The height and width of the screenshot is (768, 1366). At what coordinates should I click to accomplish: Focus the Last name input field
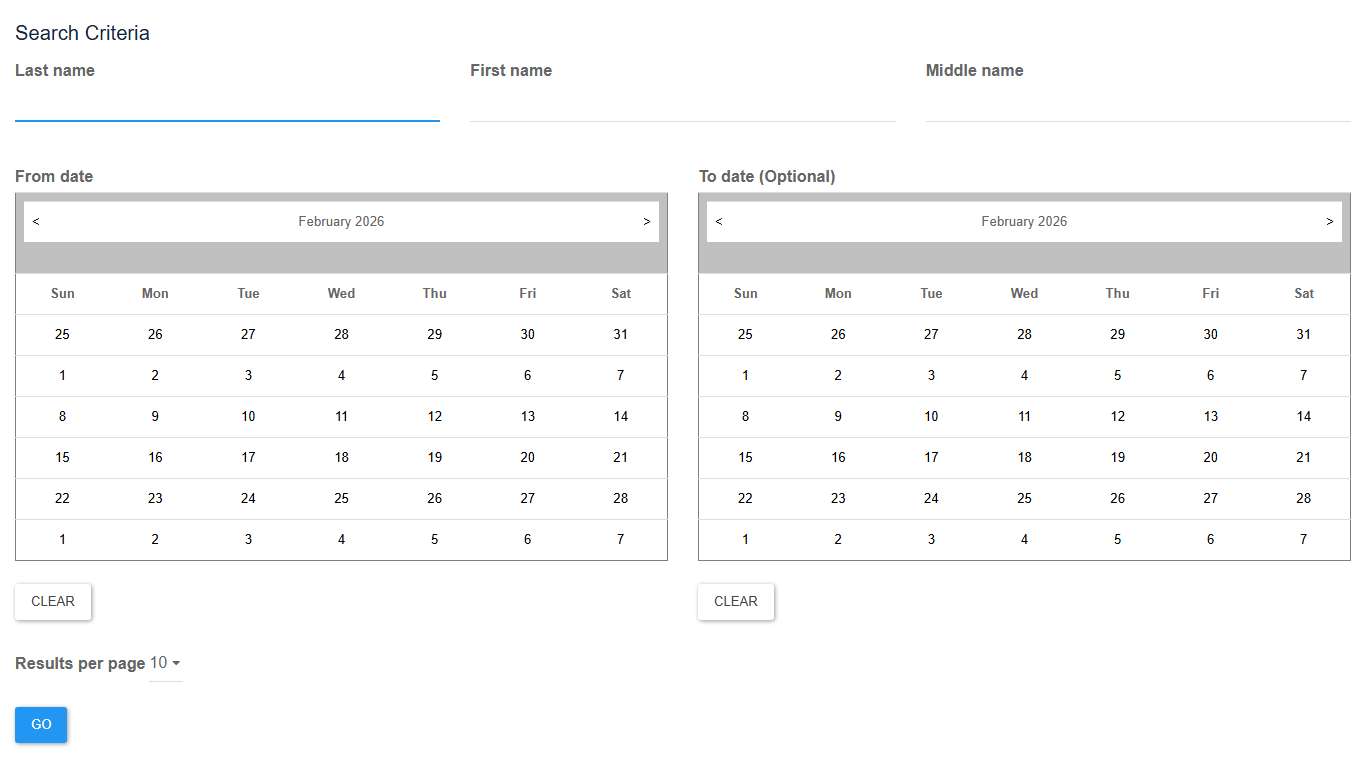tap(227, 104)
